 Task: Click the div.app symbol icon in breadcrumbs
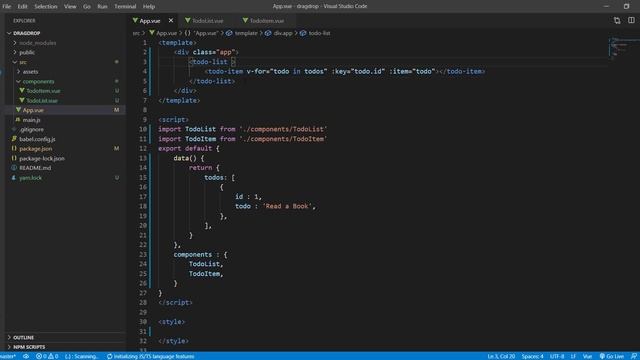(268, 33)
